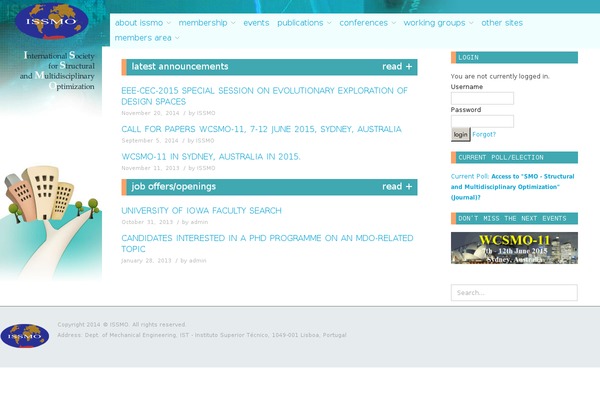Screen dimensions: 600x400
Task: Focus the Username input field
Action: point(482,98)
